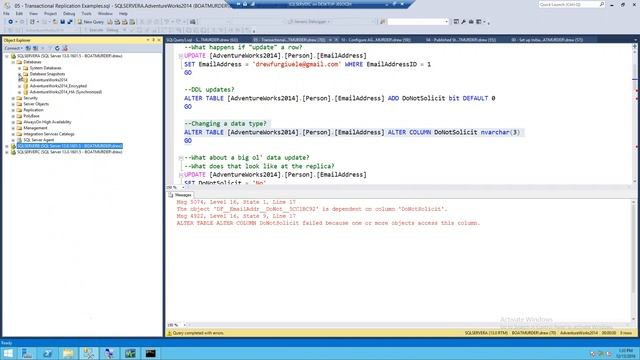Click the Execute query button

click(x=96, y=30)
